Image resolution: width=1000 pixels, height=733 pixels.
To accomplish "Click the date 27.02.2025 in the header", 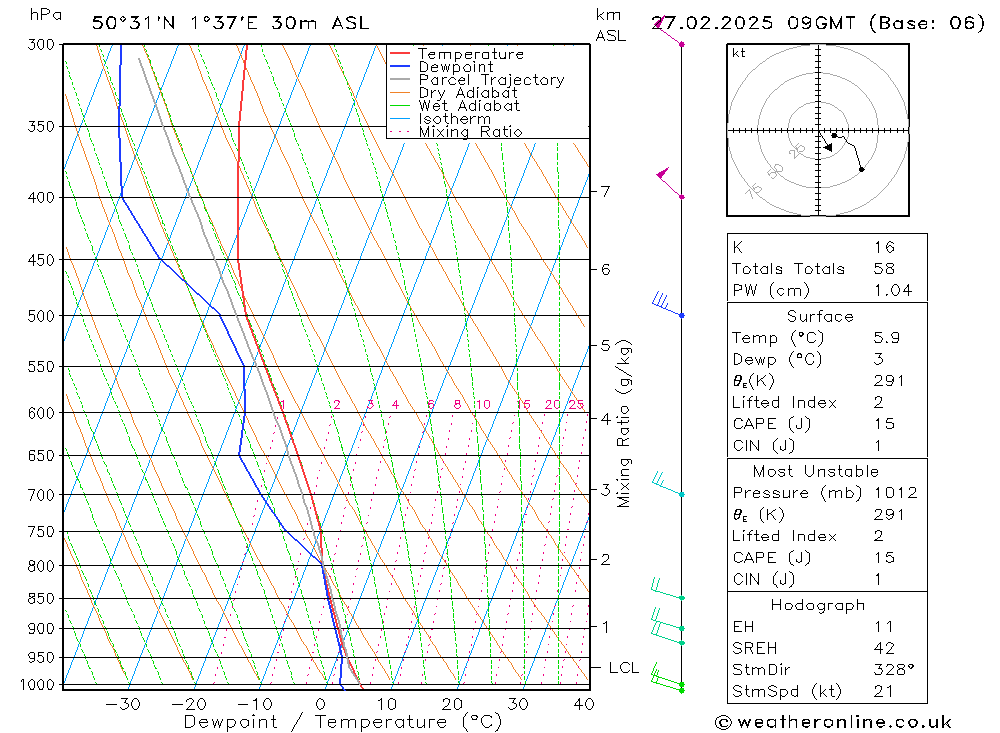I will pos(712,24).
